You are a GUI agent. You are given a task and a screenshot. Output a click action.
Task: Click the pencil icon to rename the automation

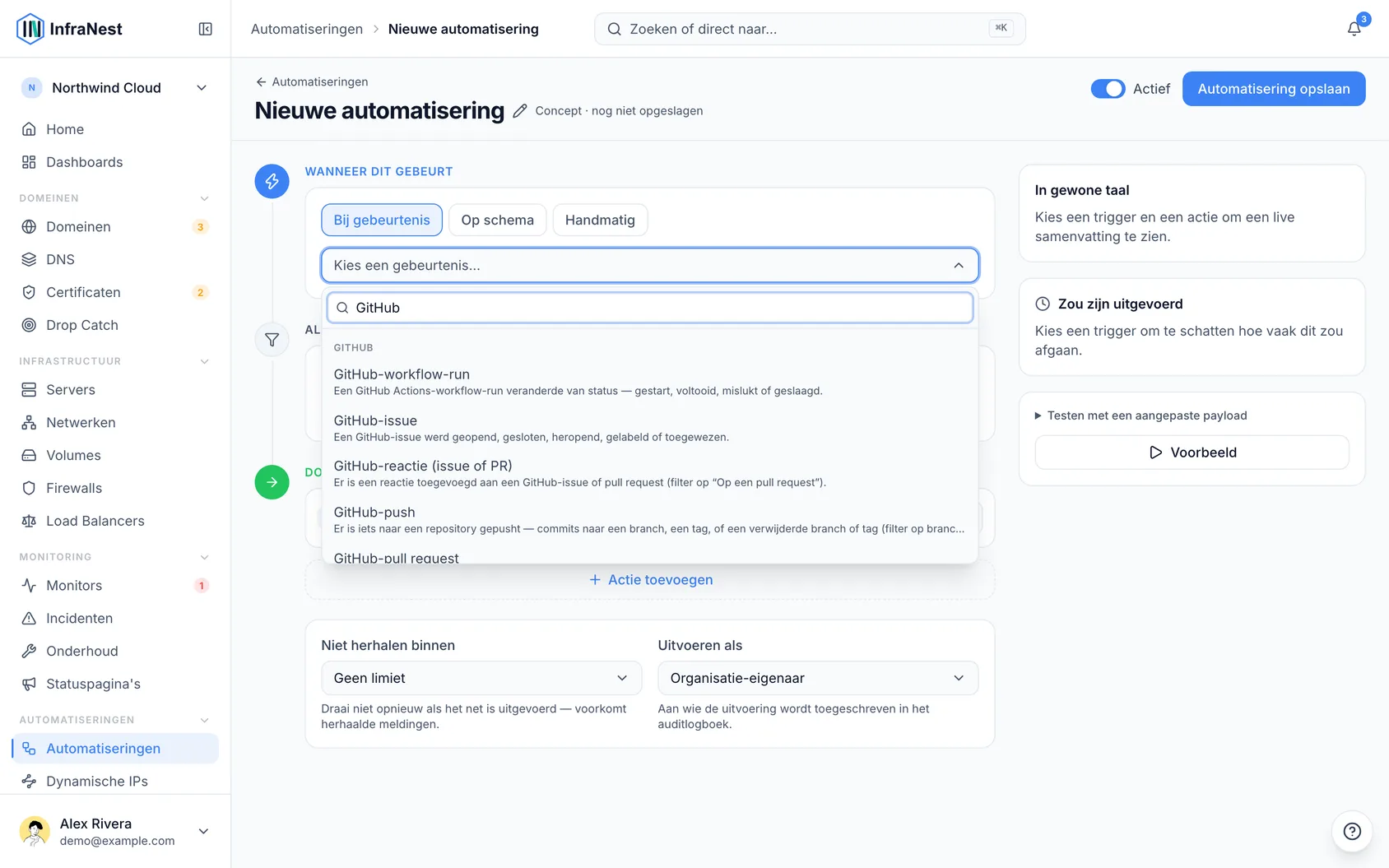pos(519,111)
